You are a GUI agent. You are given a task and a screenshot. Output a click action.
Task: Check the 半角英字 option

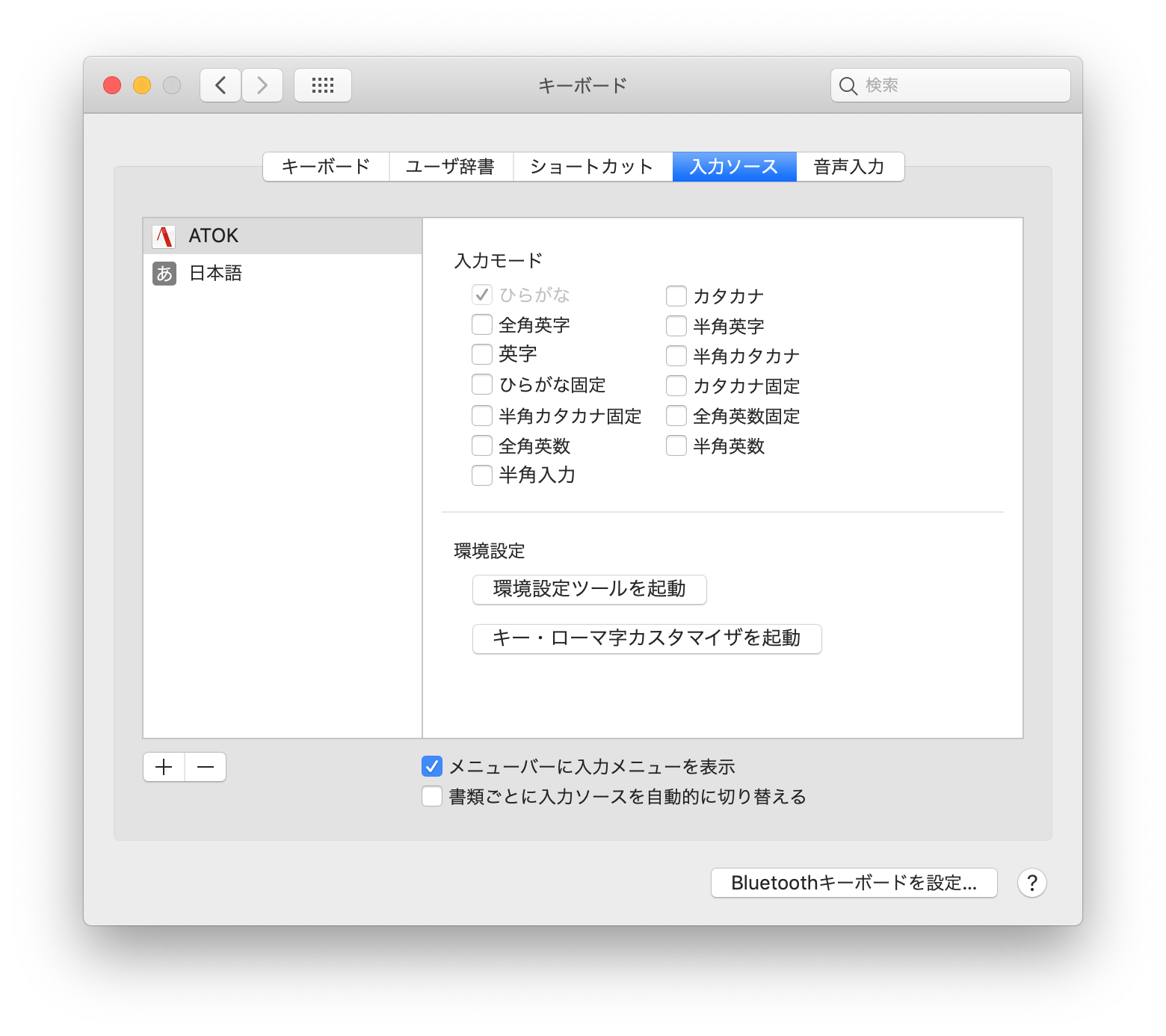(x=676, y=326)
